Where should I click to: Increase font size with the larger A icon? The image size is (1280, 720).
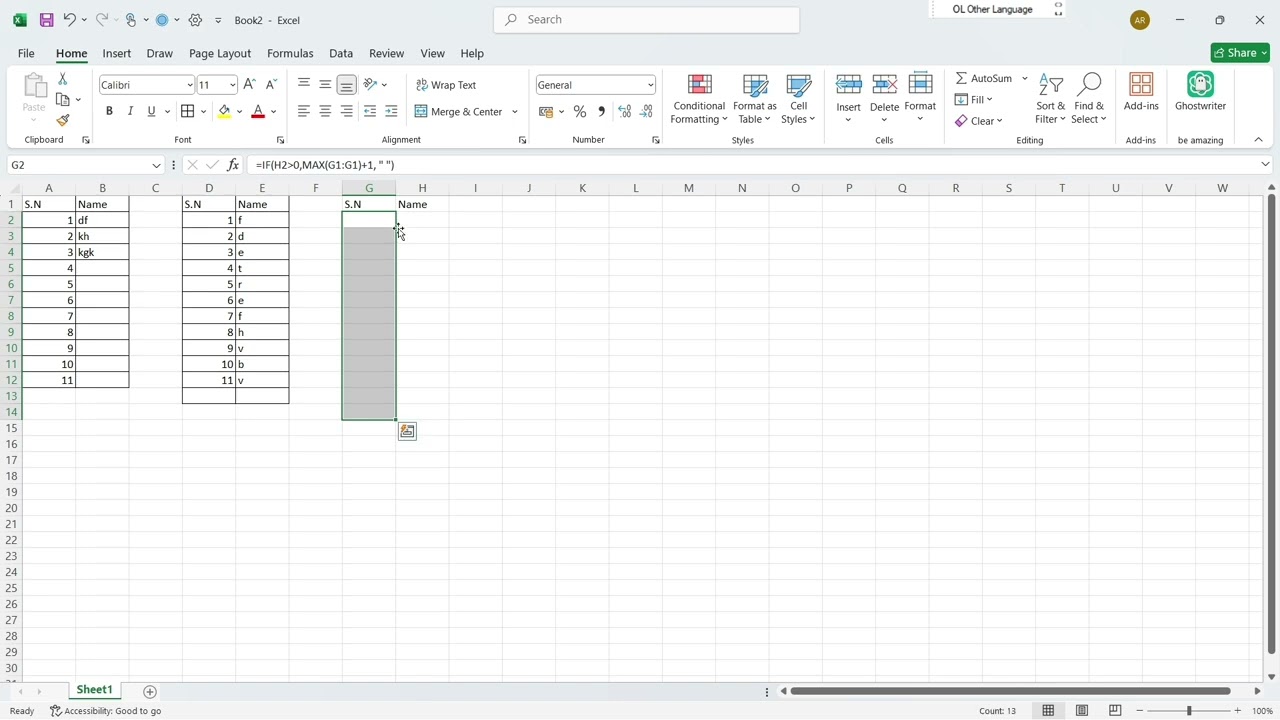click(250, 85)
